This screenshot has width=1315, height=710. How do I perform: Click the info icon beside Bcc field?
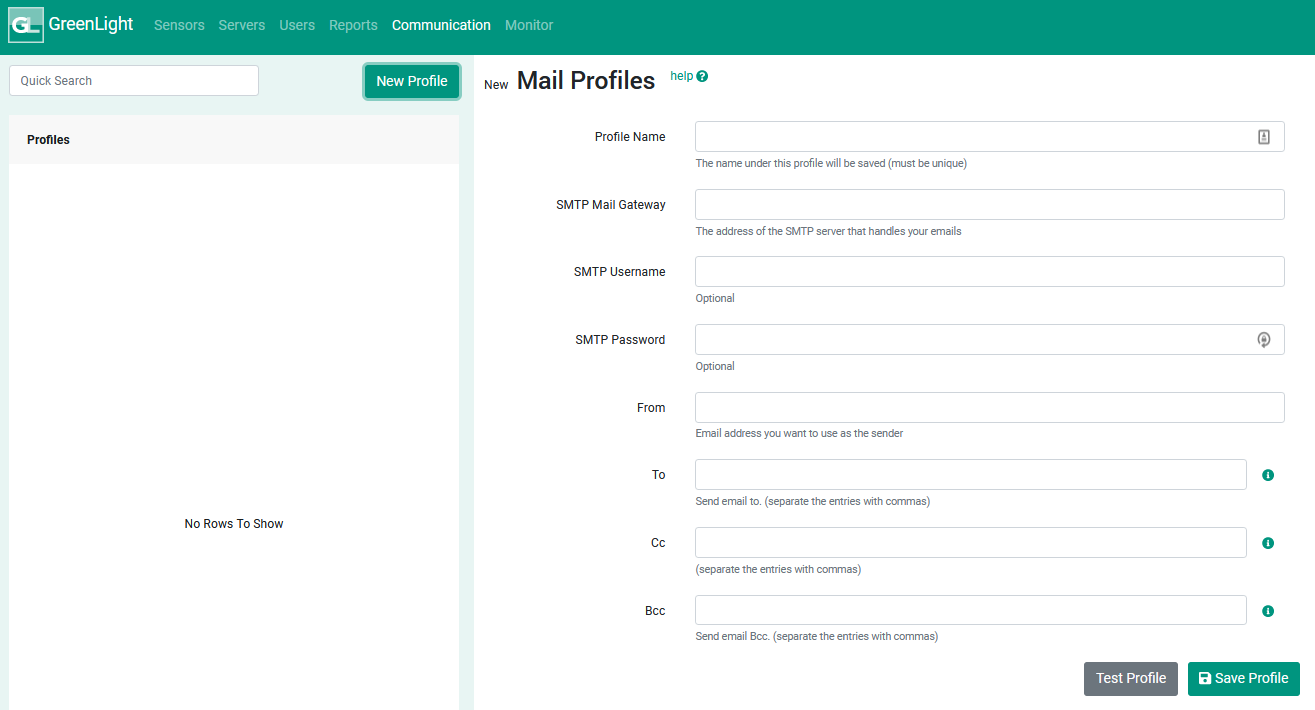pyautogui.click(x=1268, y=611)
